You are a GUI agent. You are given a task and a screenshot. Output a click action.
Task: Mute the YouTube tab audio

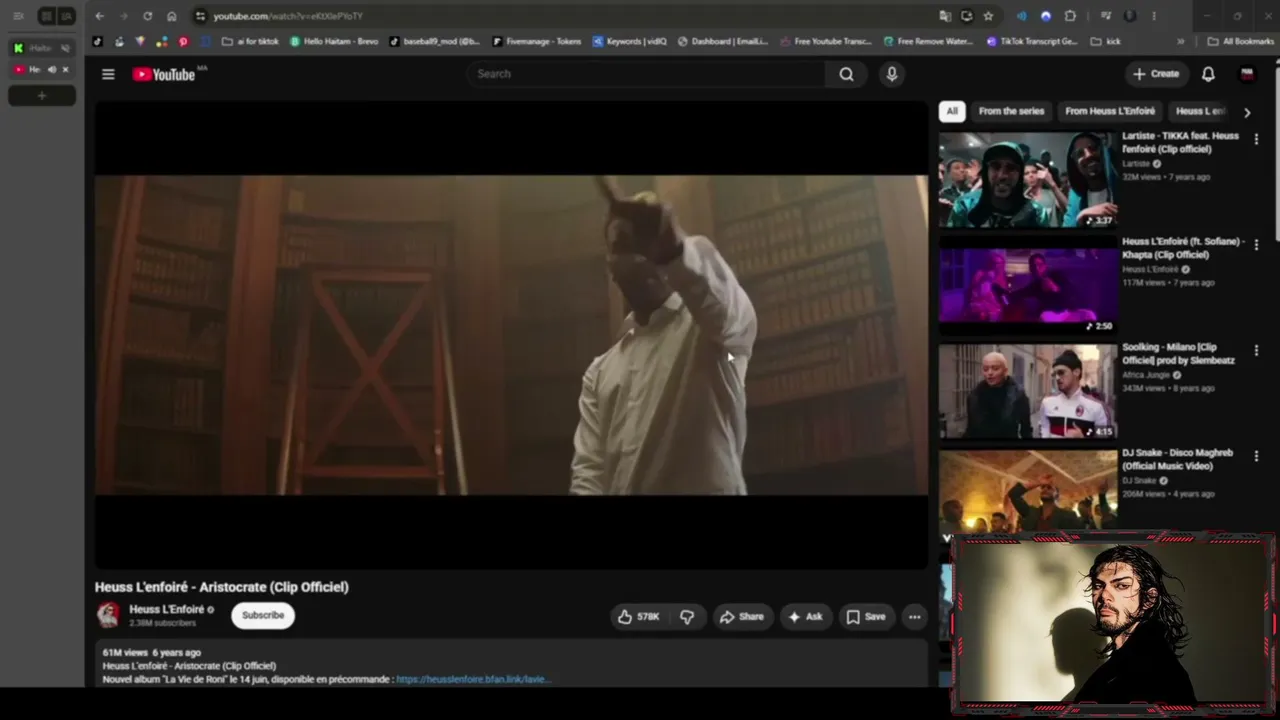pos(52,69)
